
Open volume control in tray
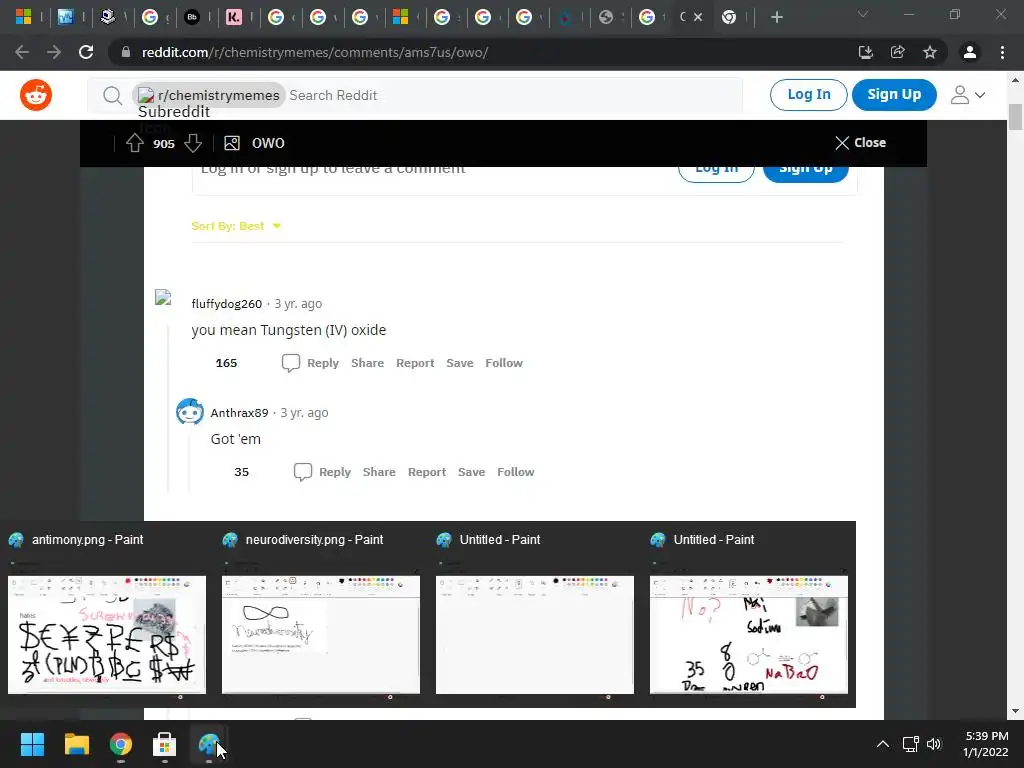(934, 744)
